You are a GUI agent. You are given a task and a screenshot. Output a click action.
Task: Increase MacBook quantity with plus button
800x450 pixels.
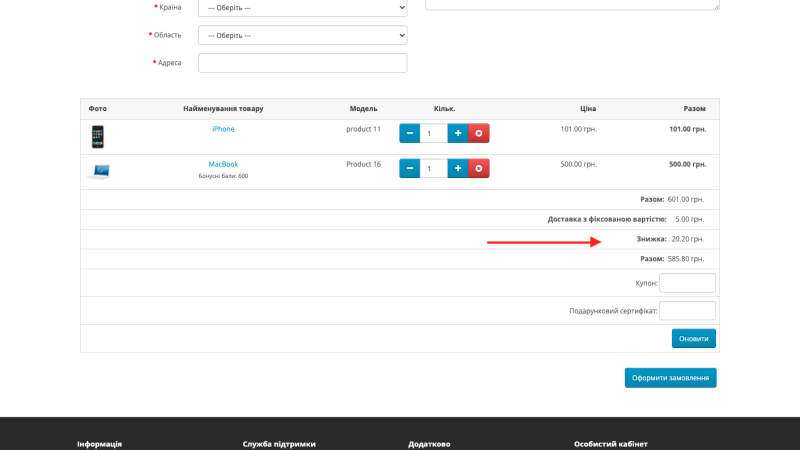pyautogui.click(x=458, y=168)
